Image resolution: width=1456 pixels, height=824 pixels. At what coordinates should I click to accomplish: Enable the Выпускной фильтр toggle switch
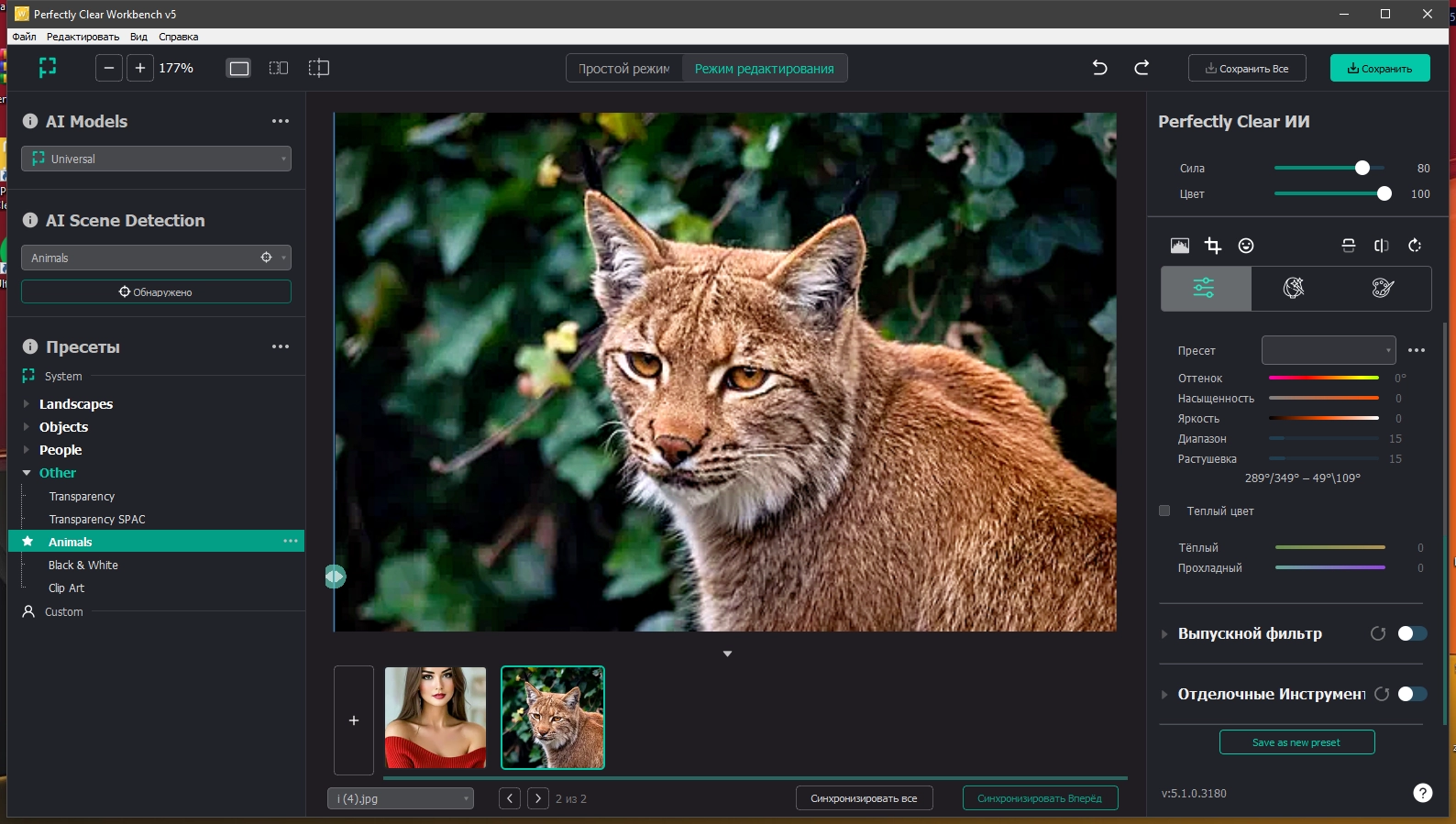point(1412,633)
